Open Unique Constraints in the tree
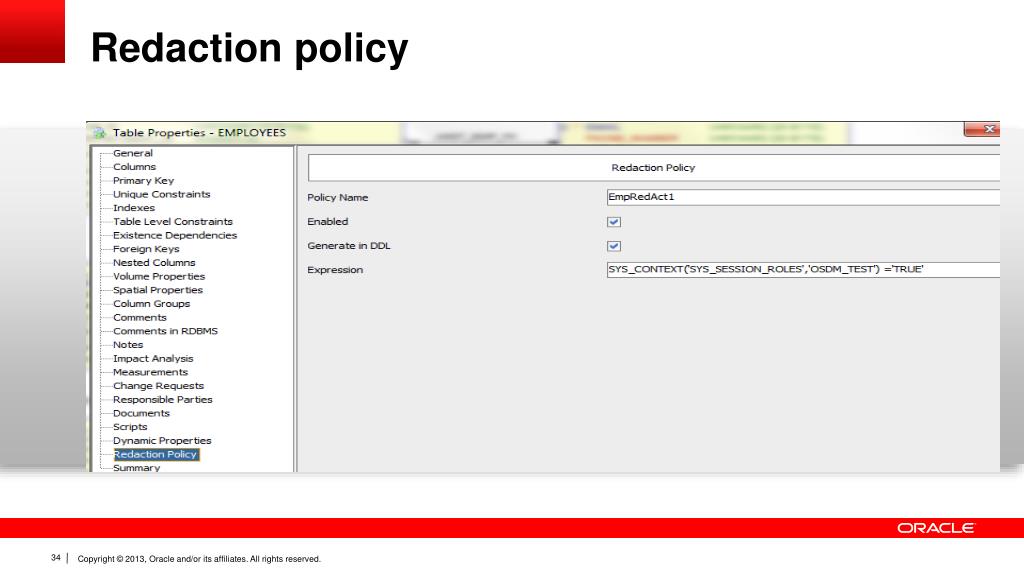This screenshot has width=1024, height=576. pos(161,194)
